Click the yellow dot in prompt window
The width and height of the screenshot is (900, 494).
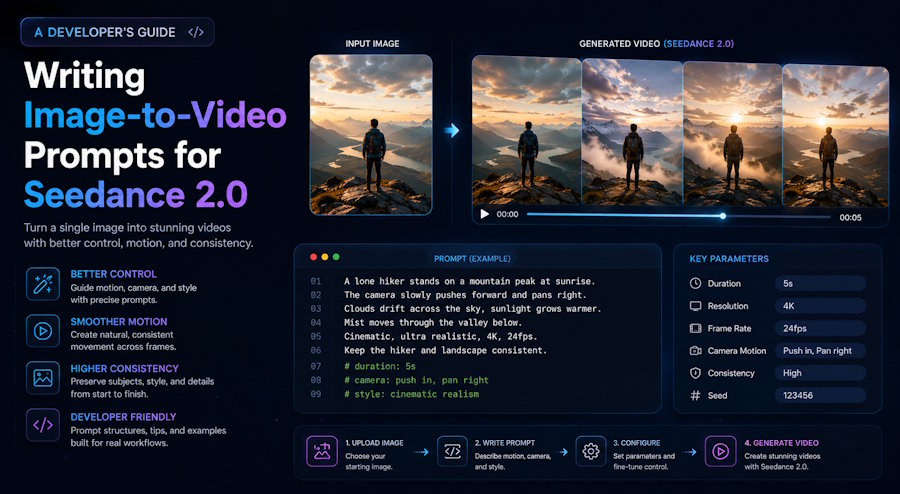click(325, 257)
